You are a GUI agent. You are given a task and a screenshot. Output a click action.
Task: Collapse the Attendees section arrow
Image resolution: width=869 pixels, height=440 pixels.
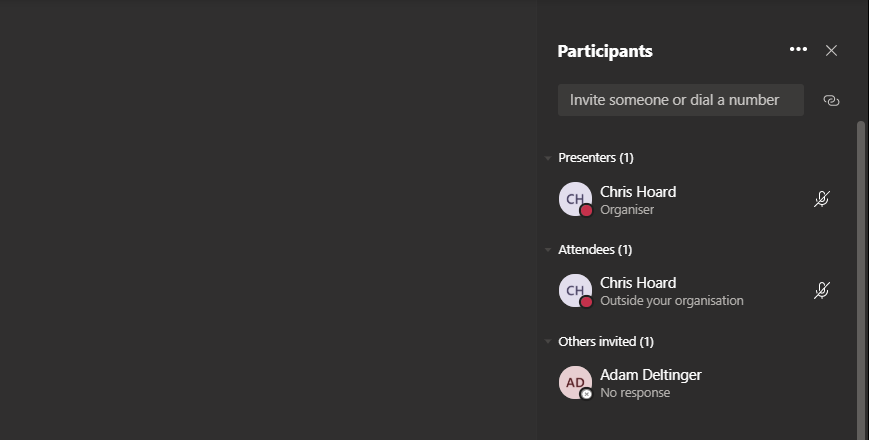coord(548,250)
